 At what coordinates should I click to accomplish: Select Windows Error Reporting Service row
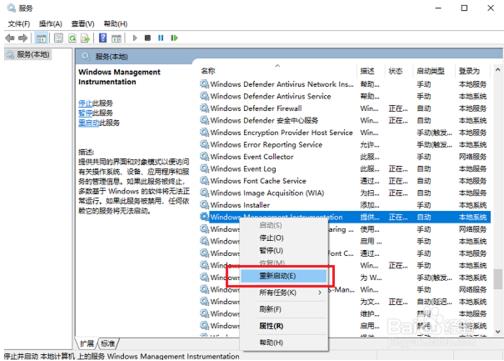[x=345, y=145]
